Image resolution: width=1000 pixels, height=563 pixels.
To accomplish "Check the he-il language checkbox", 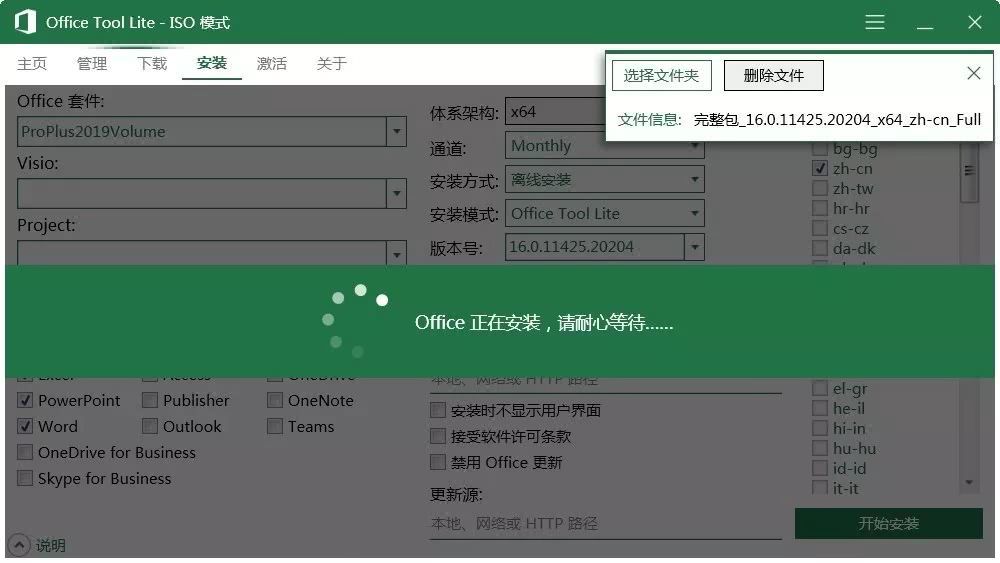I will pyautogui.click(x=820, y=408).
